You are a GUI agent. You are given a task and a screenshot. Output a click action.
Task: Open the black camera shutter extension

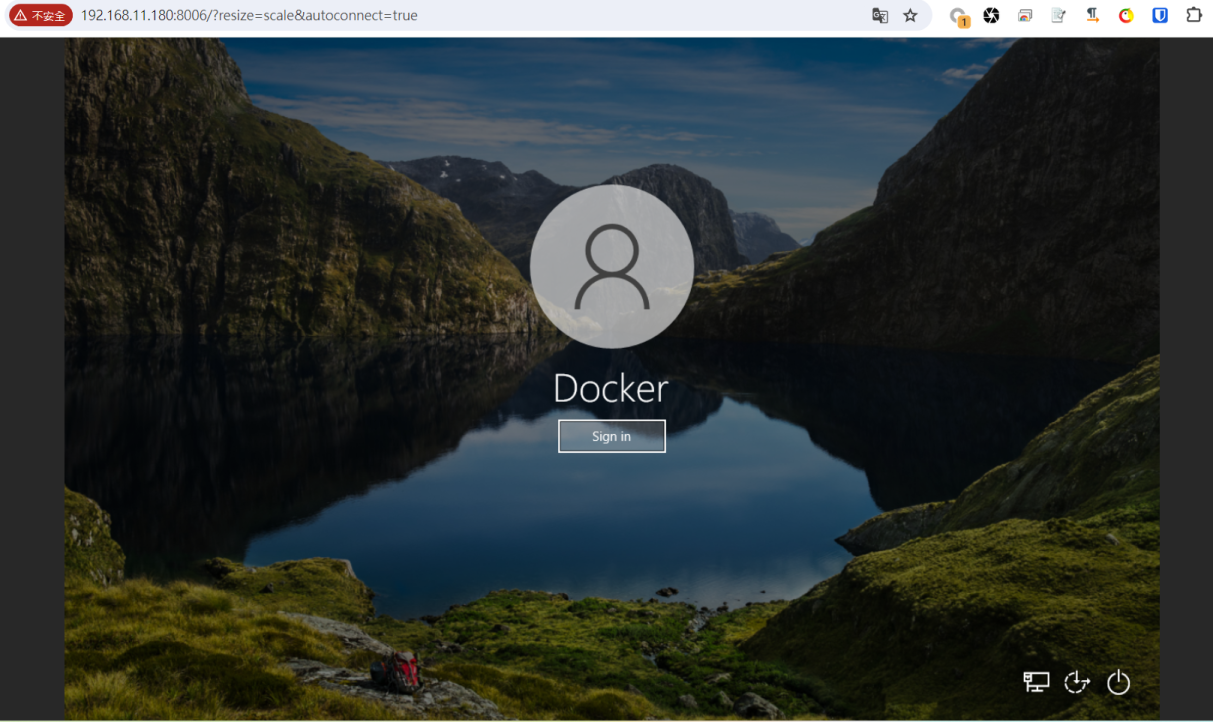(991, 16)
